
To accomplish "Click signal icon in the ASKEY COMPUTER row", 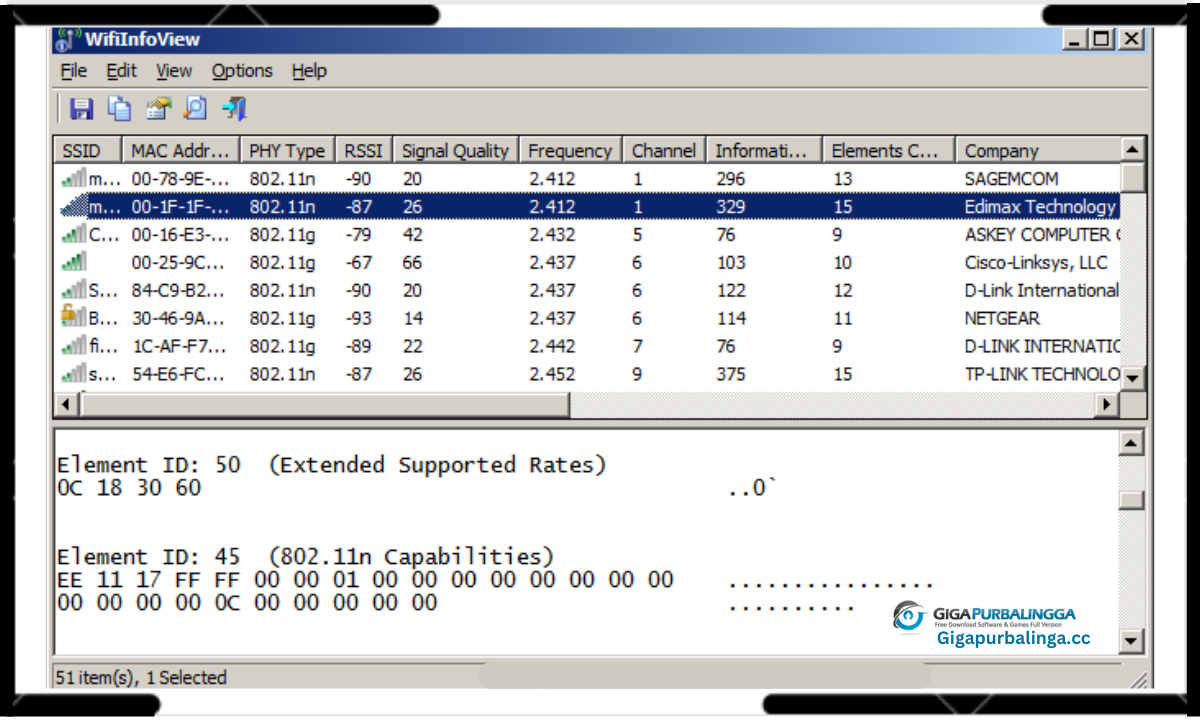I will pyautogui.click(x=73, y=235).
